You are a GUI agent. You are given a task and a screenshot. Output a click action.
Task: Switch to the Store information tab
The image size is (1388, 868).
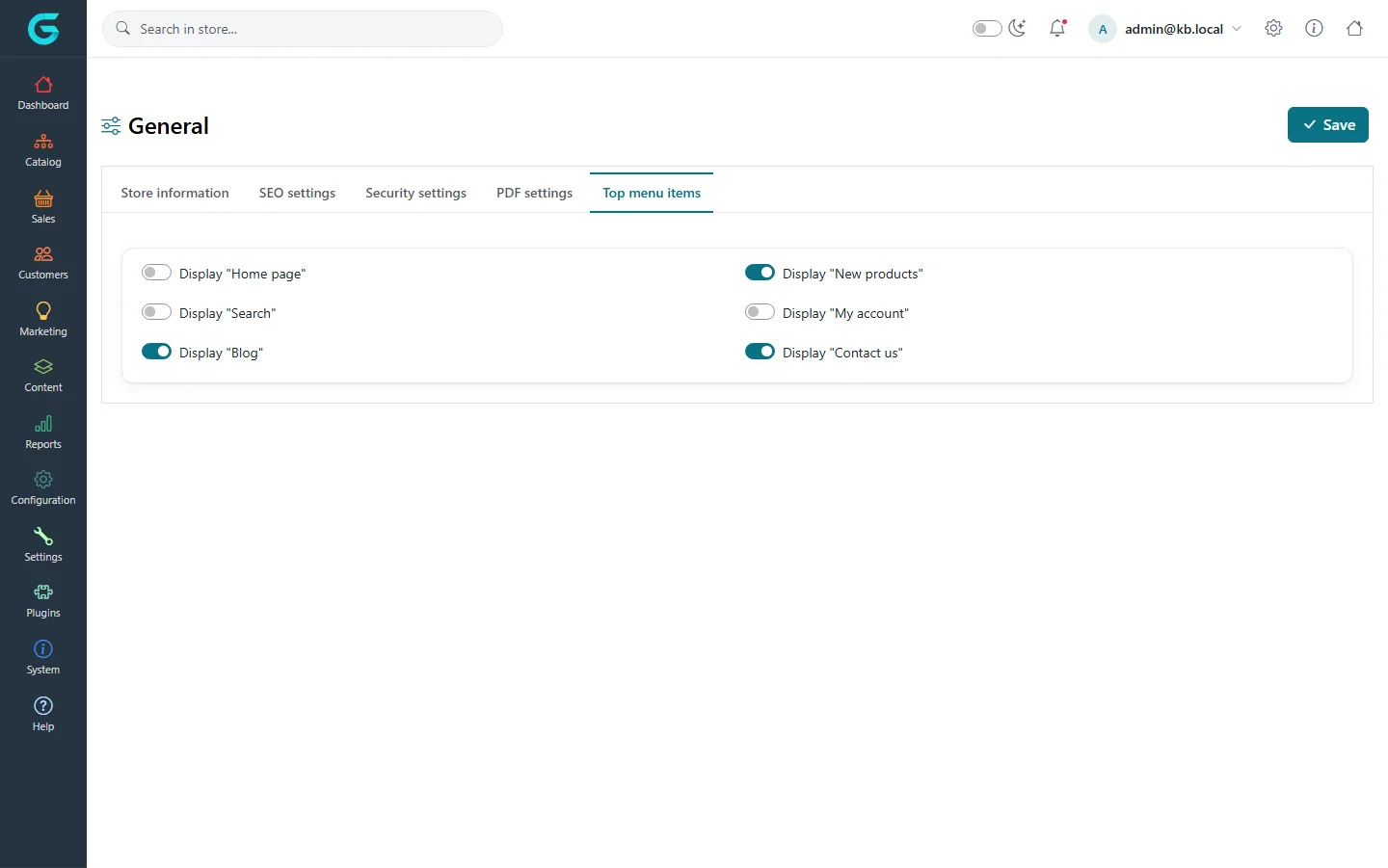click(x=174, y=193)
